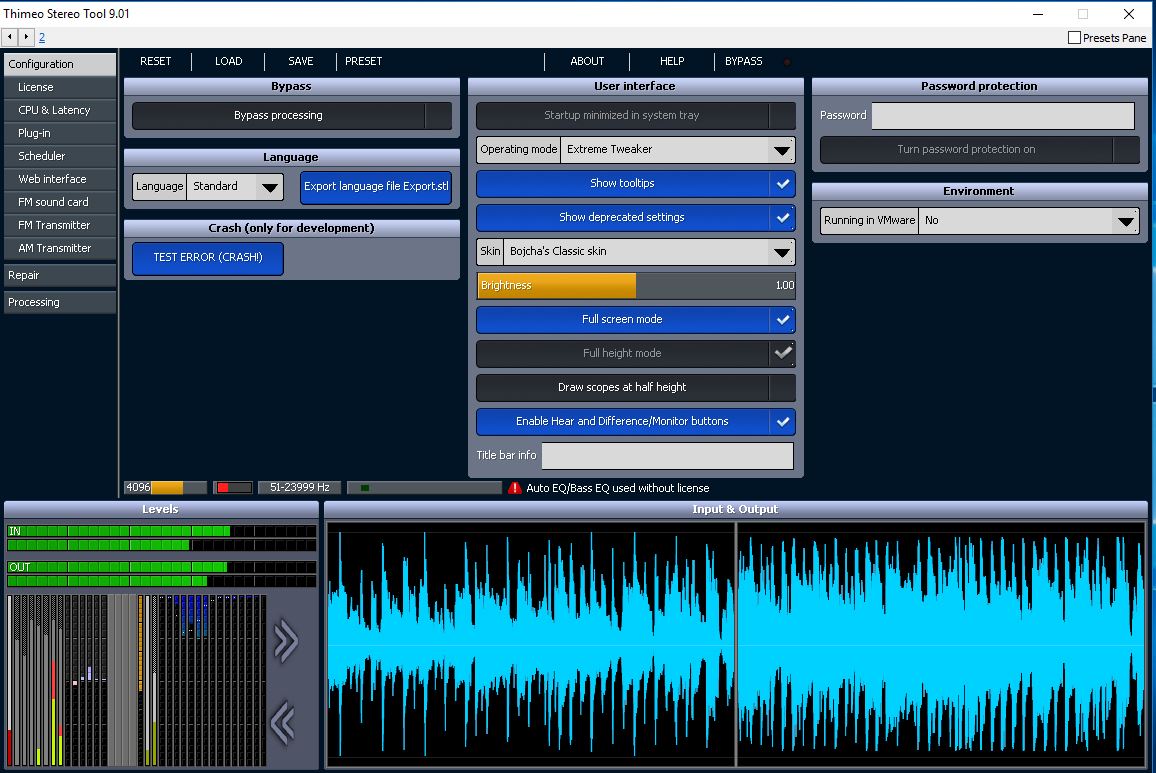Click the 51-23999 Hz readout
1156x773 pixels.
299,488
